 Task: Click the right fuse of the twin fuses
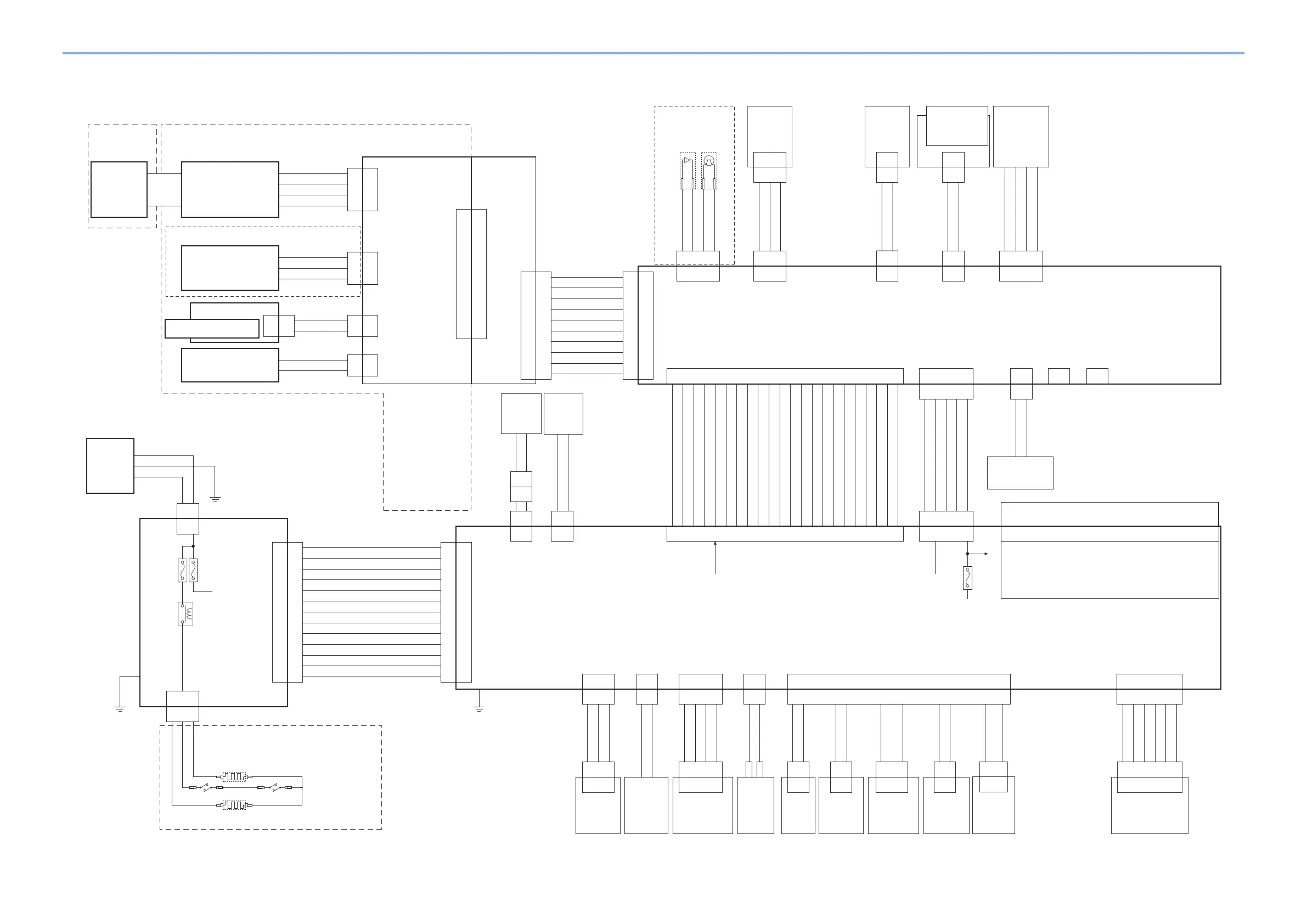[x=193, y=571]
